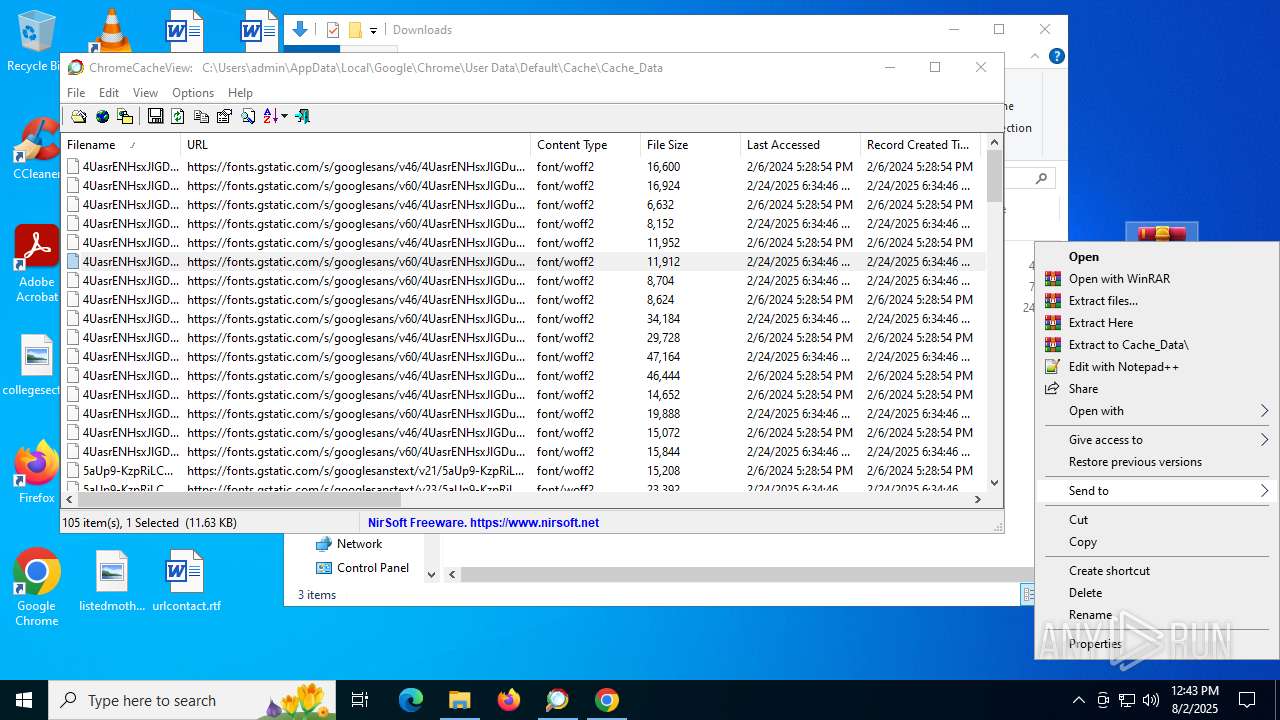Open the File menu in ChromeCacheView
This screenshot has width=1280, height=720.
[76, 93]
